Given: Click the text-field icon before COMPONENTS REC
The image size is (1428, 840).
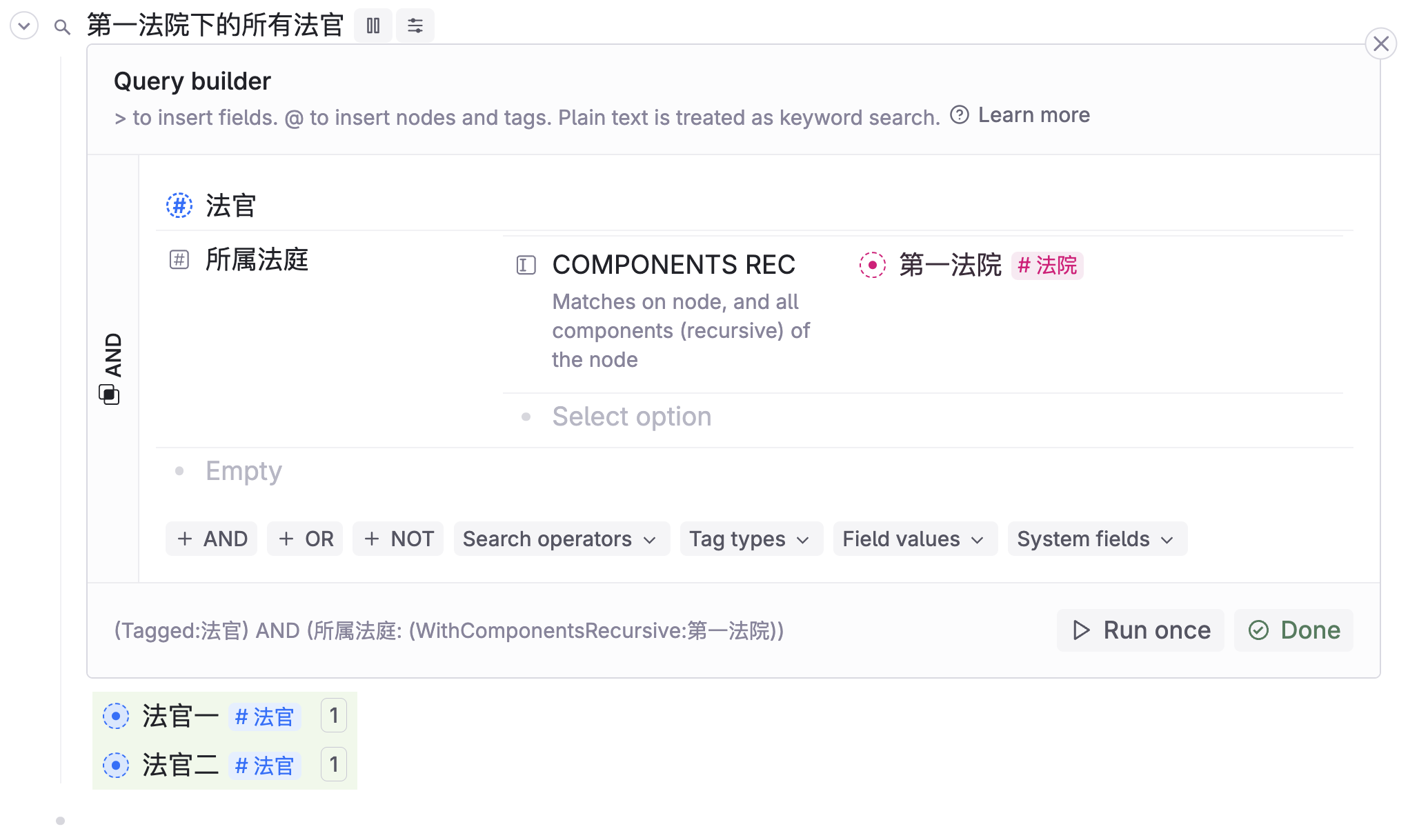Looking at the screenshot, I should coord(526,265).
